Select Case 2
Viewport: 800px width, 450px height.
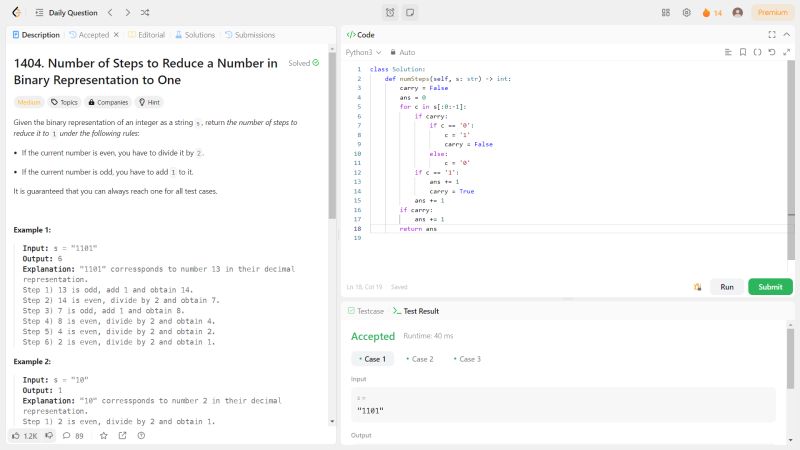tap(419, 359)
